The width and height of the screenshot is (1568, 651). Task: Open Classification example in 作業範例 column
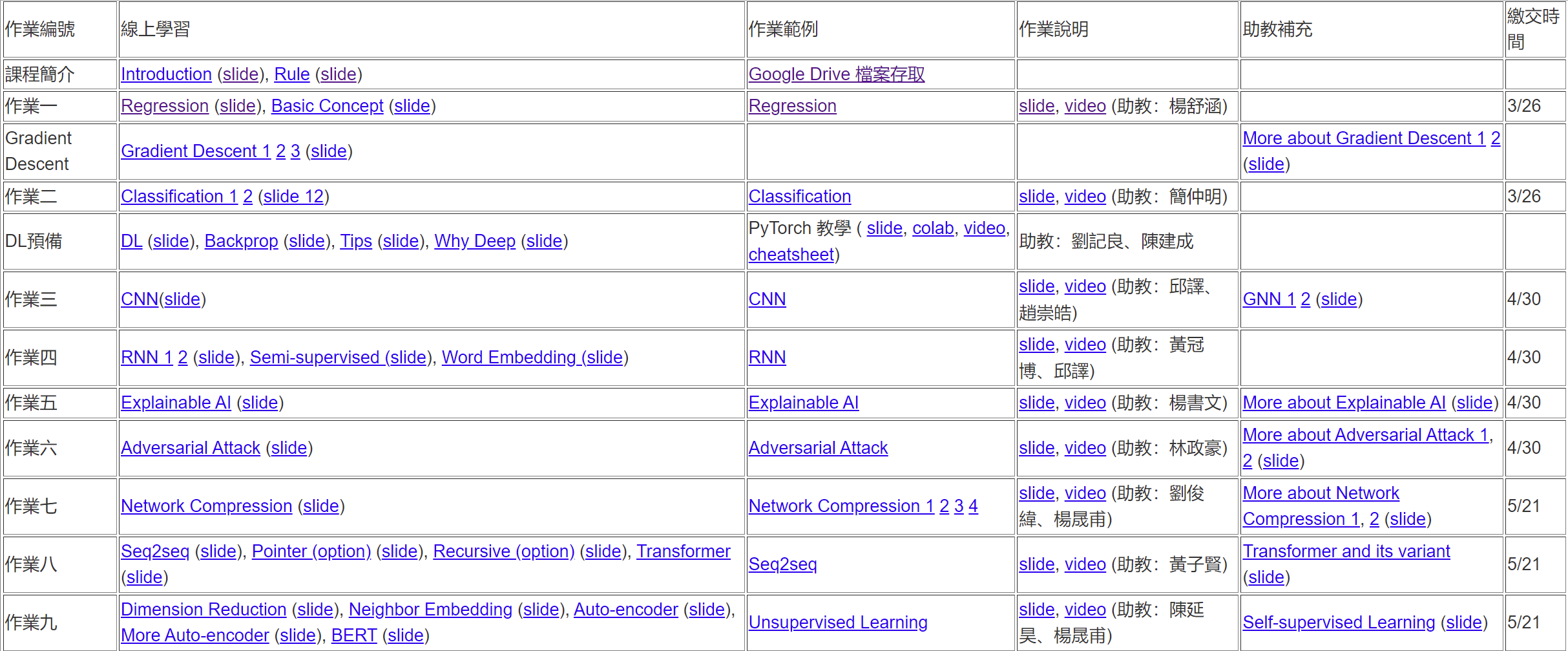point(800,197)
